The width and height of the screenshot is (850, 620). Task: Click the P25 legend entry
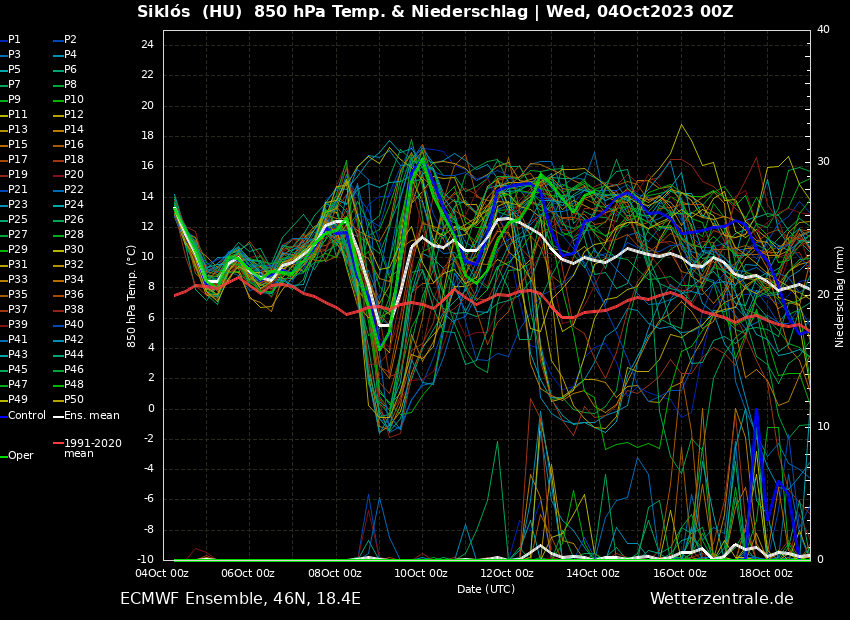point(18,220)
